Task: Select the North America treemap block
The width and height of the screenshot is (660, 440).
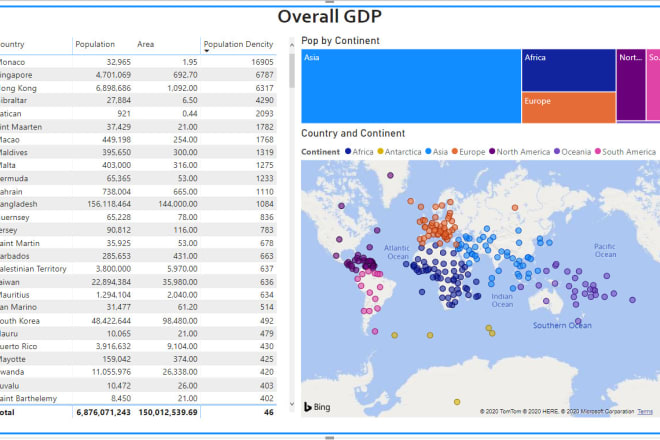Action: [x=631, y=85]
